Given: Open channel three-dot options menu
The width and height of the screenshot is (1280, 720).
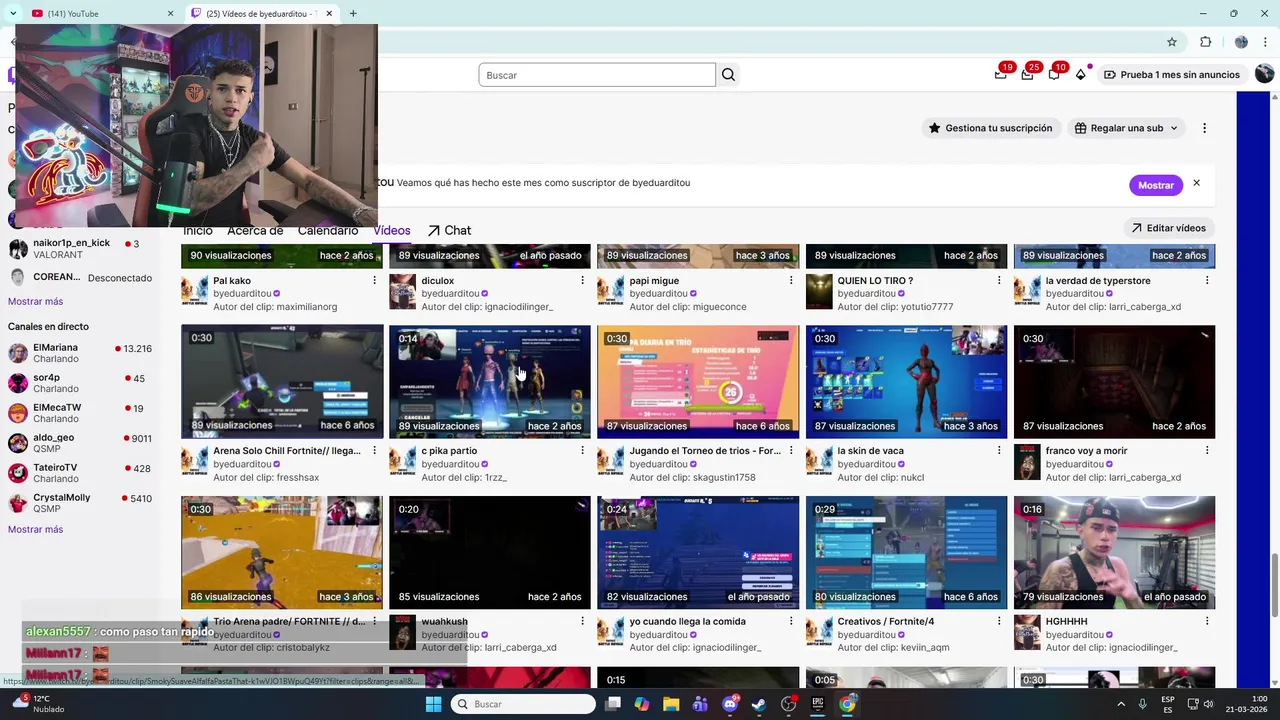Looking at the screenshot, I should point(1204,128).
